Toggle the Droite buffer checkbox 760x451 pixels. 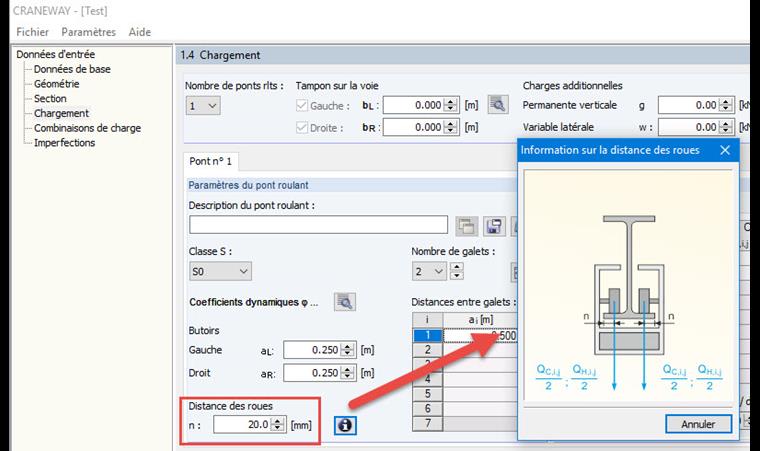click(x=302, y=128)
